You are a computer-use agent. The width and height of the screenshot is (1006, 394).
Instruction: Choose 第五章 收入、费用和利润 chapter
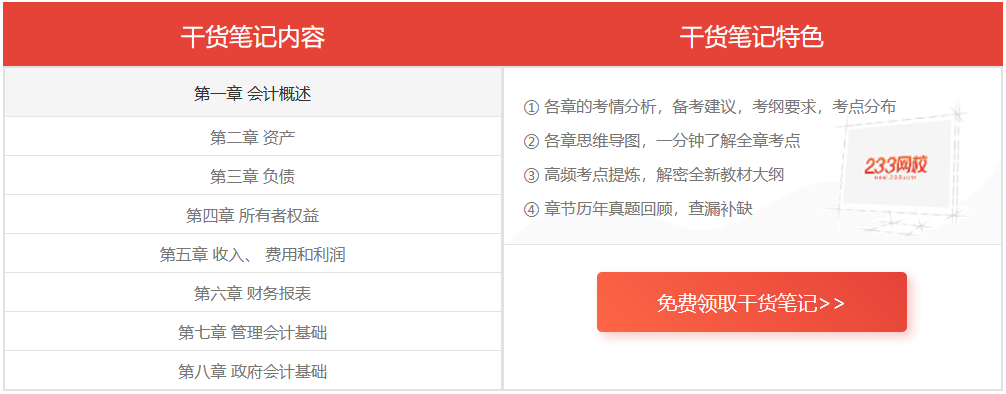click(x=253, y=255)
